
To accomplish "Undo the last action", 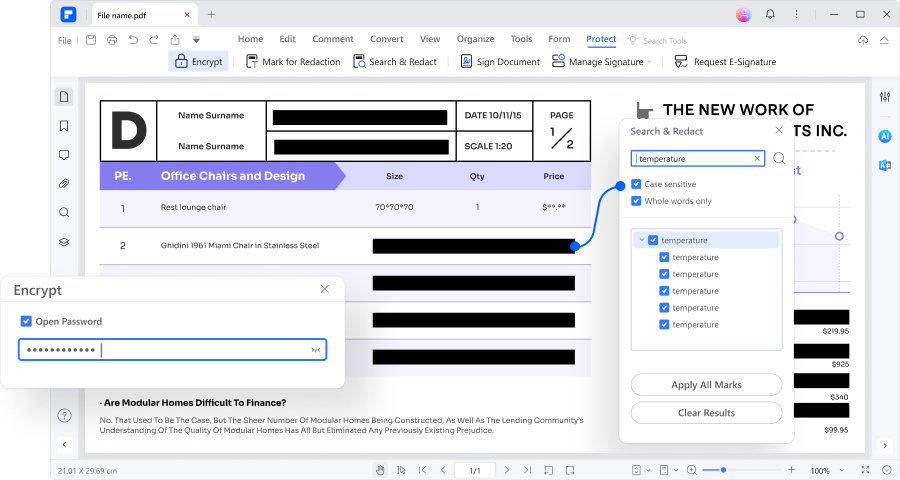I will (133, 40).
